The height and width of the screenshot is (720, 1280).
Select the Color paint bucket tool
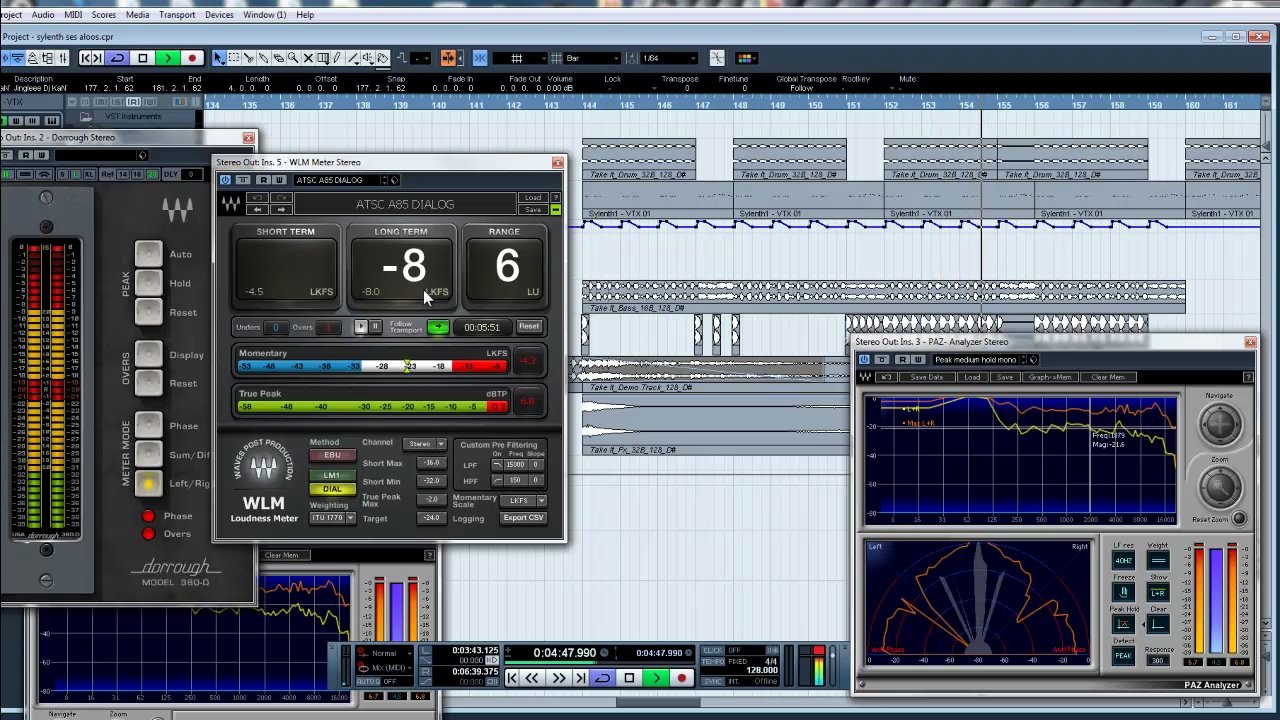(x=382, y=58)
